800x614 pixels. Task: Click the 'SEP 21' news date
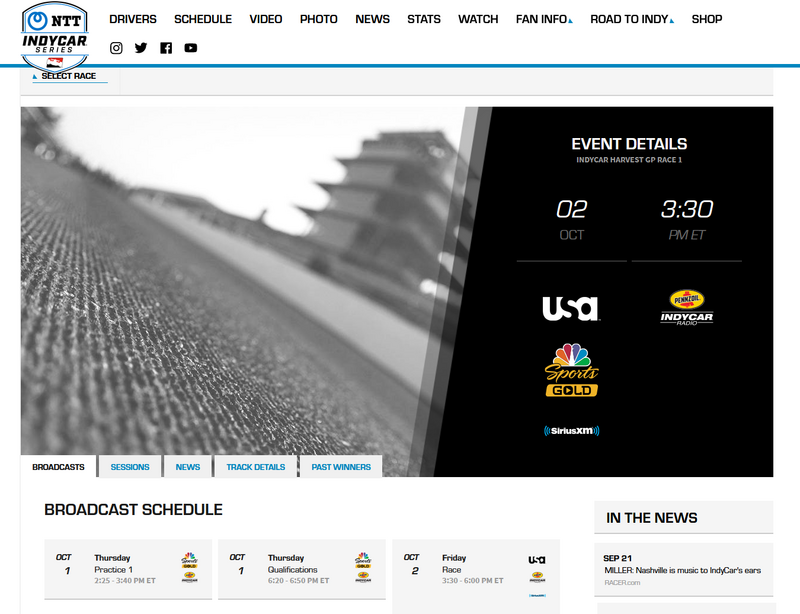(617, 558)
